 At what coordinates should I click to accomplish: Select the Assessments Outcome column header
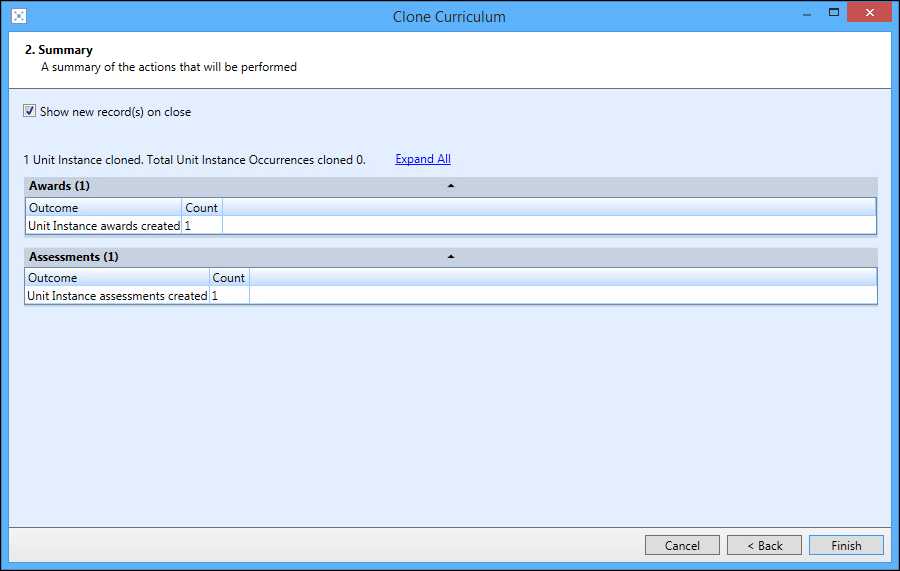tap(117, 277)
